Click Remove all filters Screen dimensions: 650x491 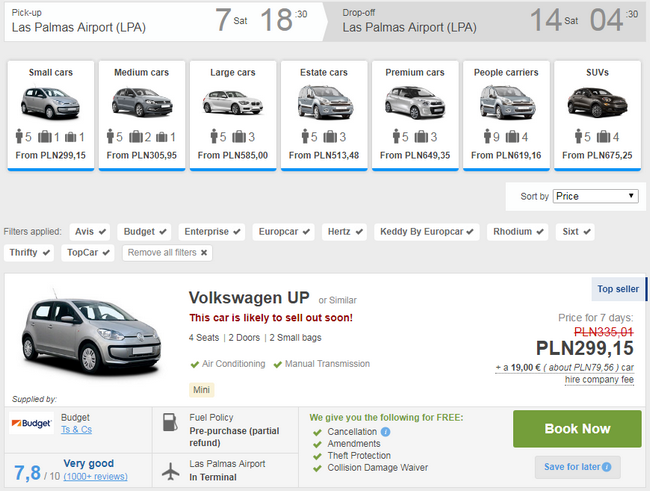167,253
